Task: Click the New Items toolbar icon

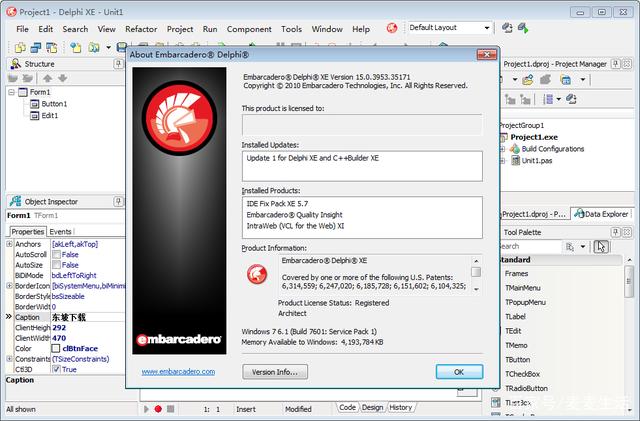Action: tap(20, 48)
